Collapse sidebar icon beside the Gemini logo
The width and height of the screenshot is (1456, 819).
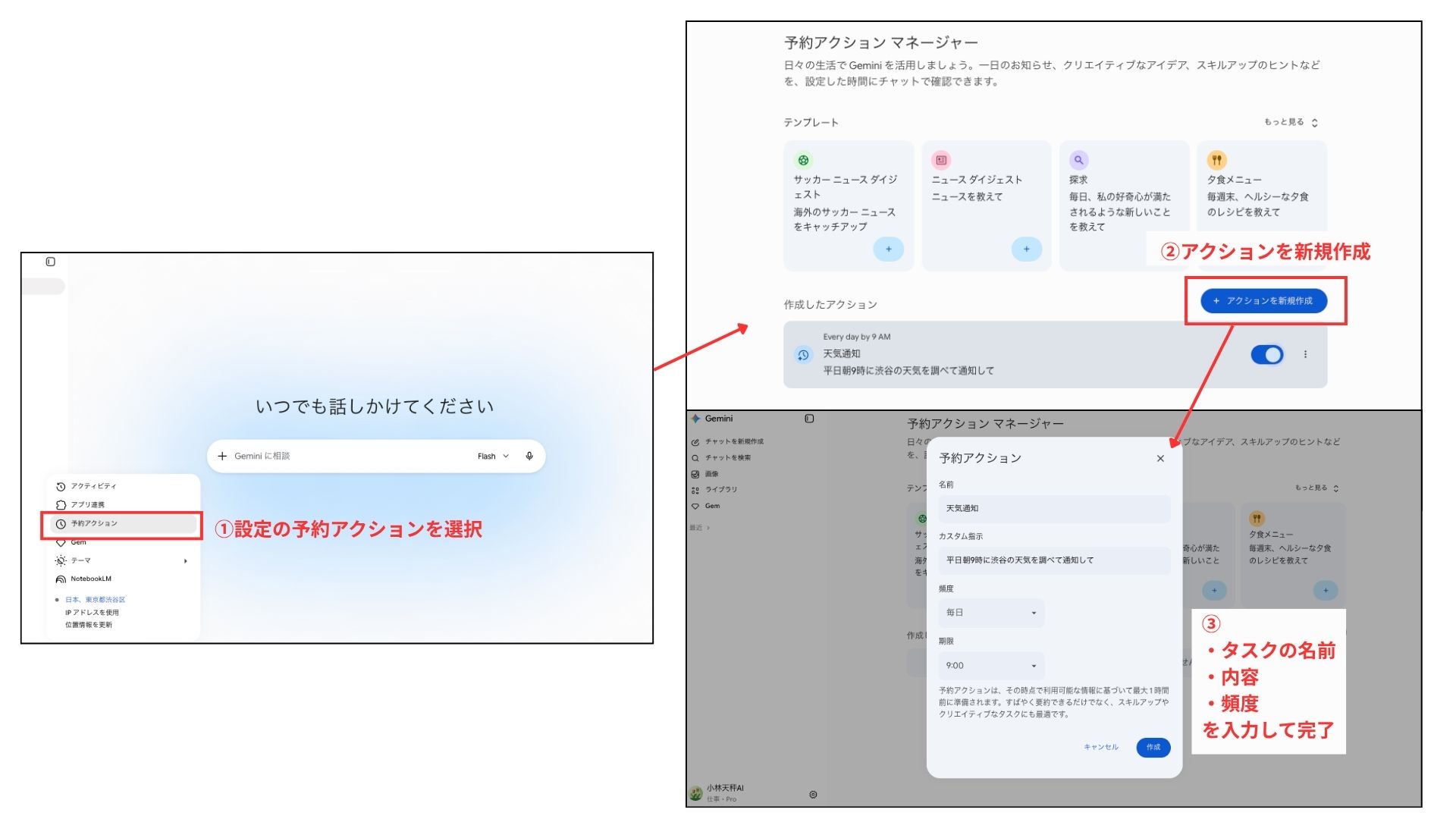(809, 419)
